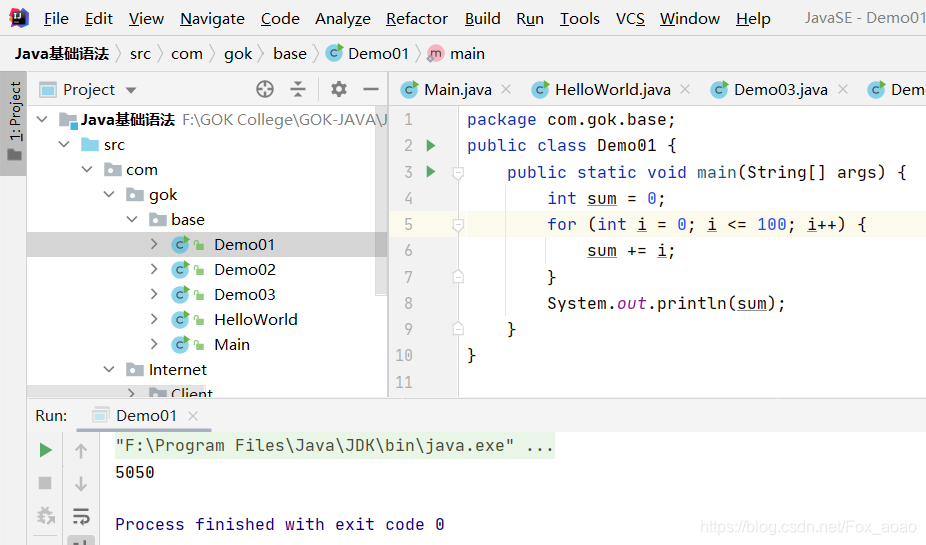The image size is (926, 545).
Task: Open the View menu
Action: 146,19
